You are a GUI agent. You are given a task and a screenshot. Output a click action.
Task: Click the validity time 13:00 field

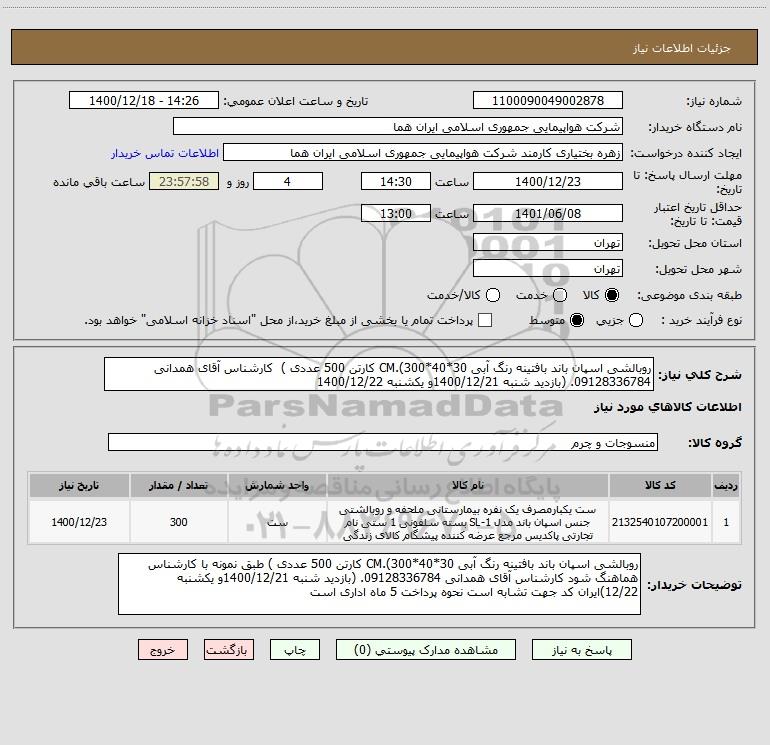pos(396,213)
